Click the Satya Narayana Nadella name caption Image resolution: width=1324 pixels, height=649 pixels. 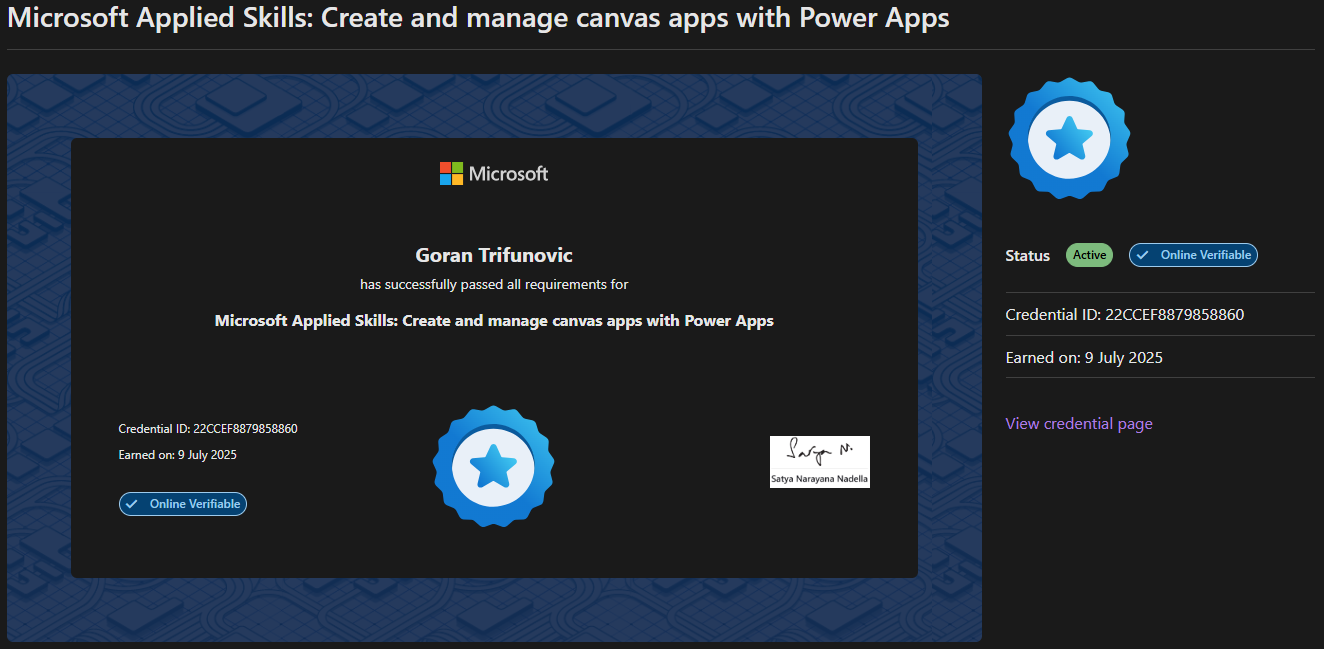(819, 479)
